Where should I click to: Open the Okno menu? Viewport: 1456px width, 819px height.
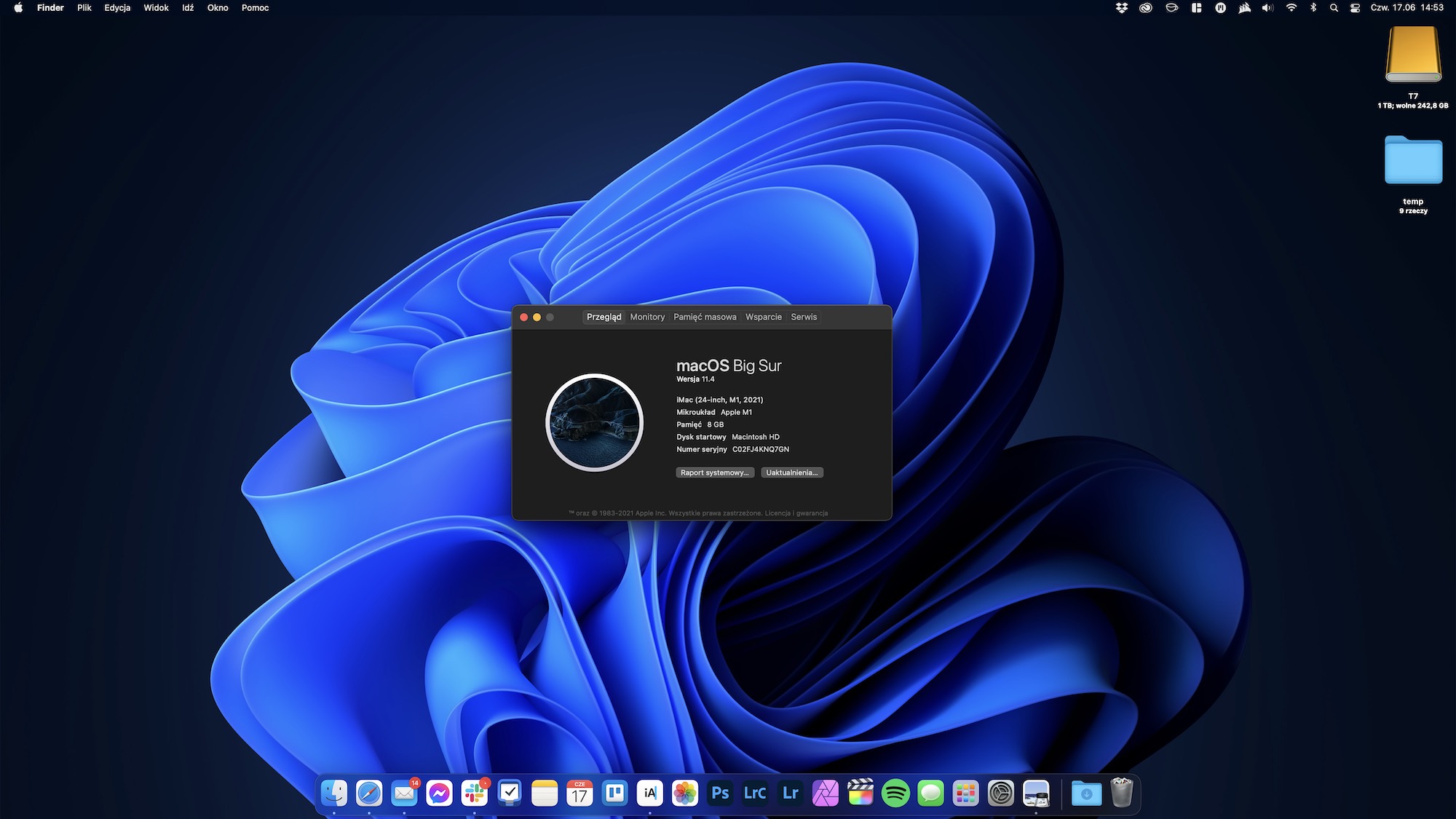click(218, 8)
